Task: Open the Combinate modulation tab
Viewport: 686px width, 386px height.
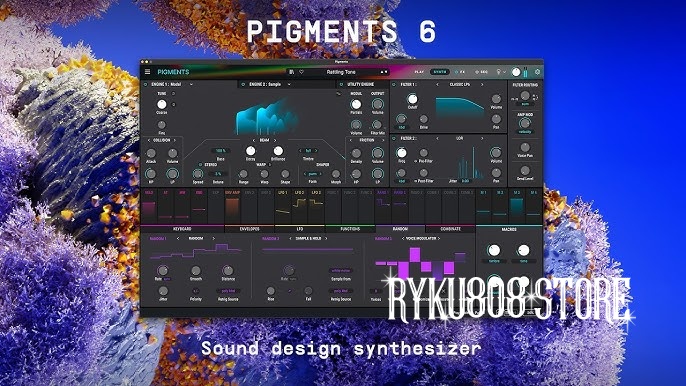Action: 450,229
